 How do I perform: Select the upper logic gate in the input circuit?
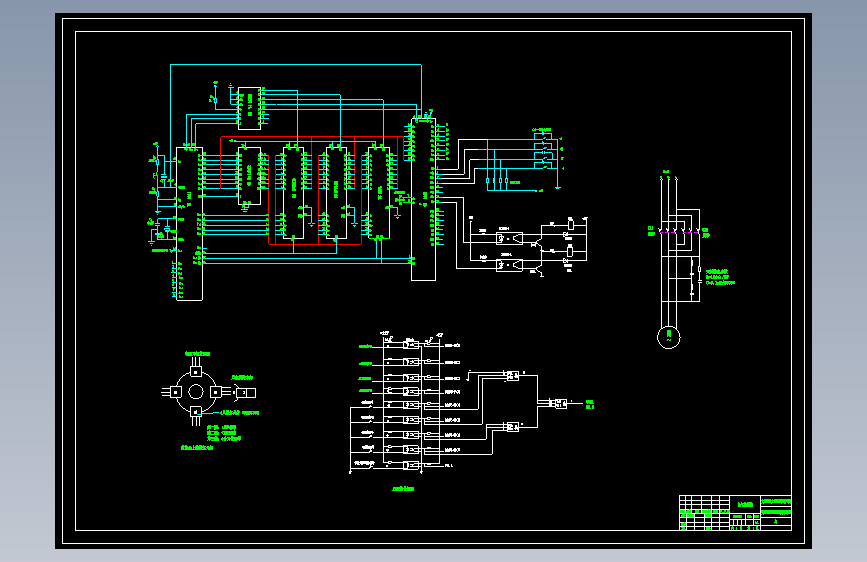[x=513, y=376]
